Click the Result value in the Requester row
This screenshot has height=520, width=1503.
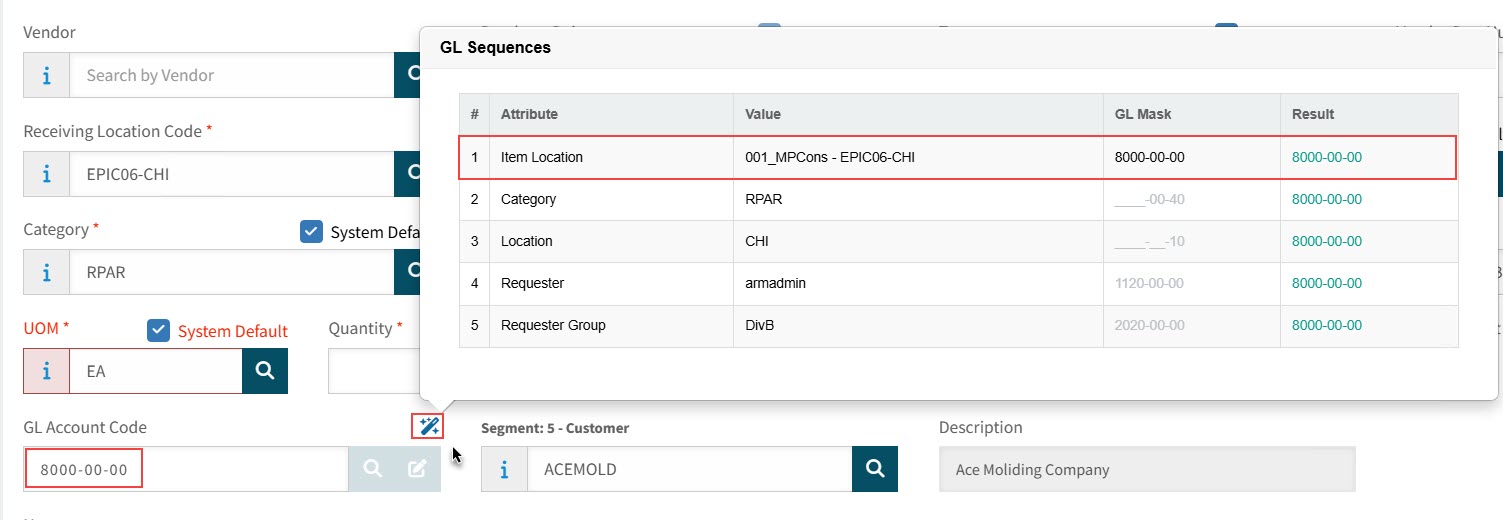click(1326, 283)
